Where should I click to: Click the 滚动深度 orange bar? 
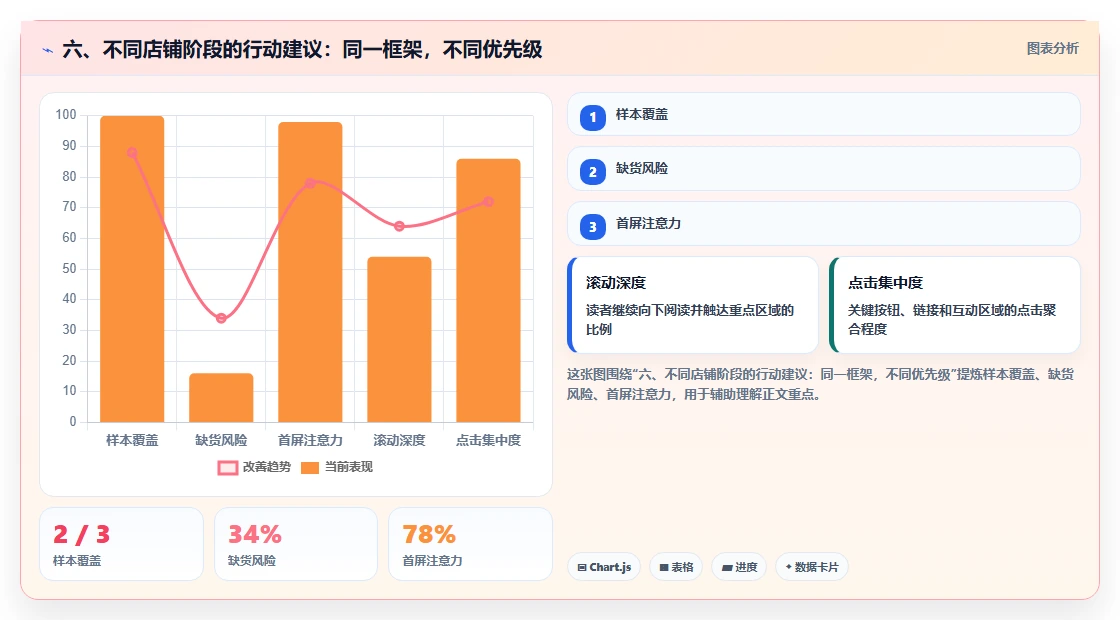click(x=399, y=339)
